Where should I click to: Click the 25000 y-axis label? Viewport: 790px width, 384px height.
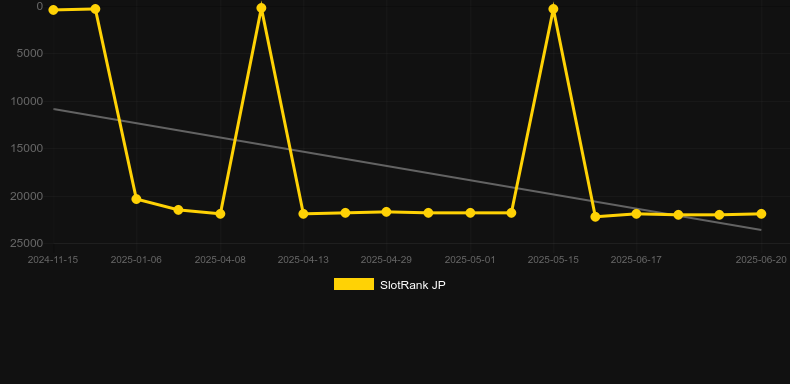pyautogui.click(x=27, y=243)
